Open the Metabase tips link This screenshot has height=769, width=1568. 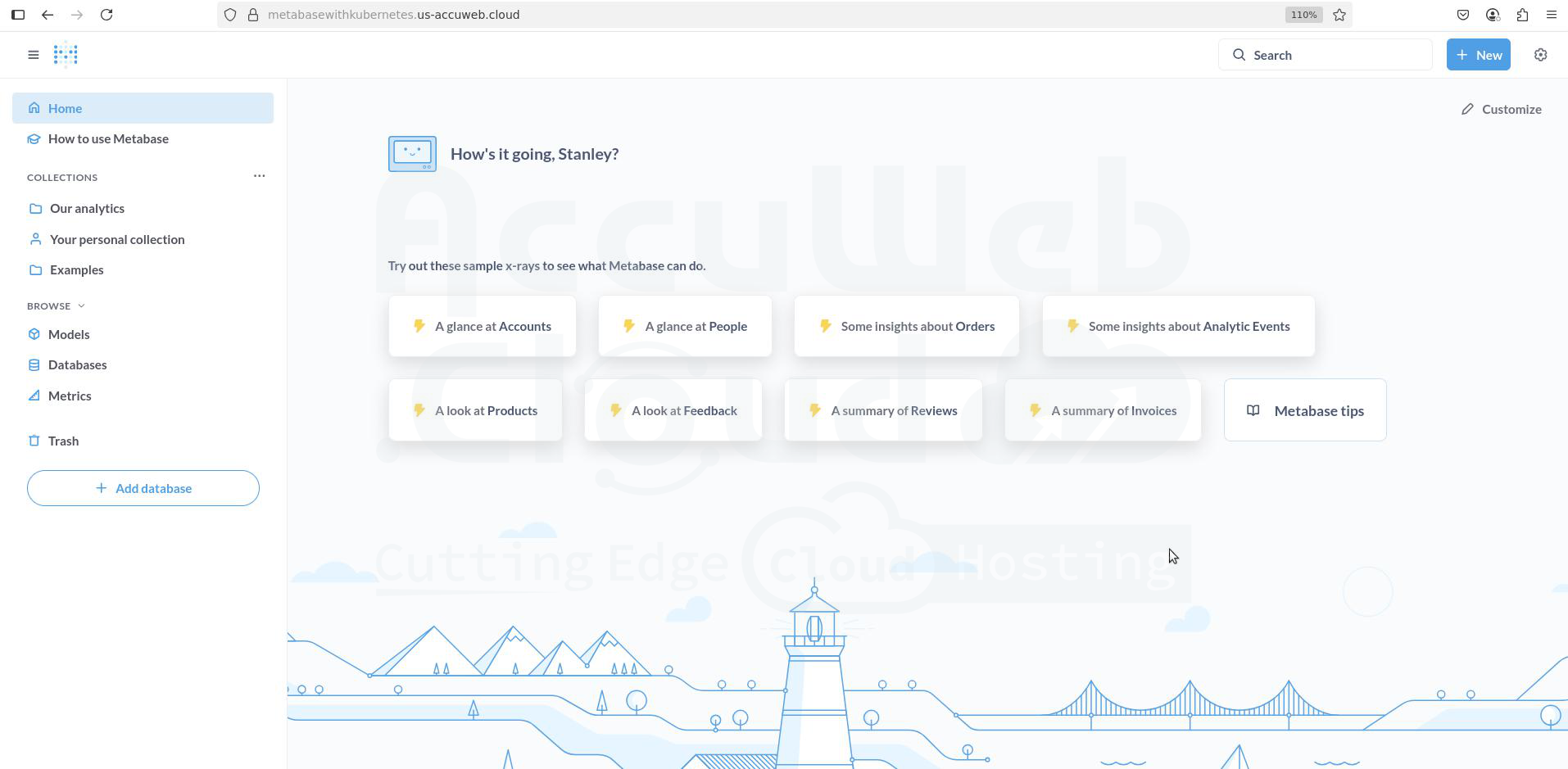coord(1305,410)
